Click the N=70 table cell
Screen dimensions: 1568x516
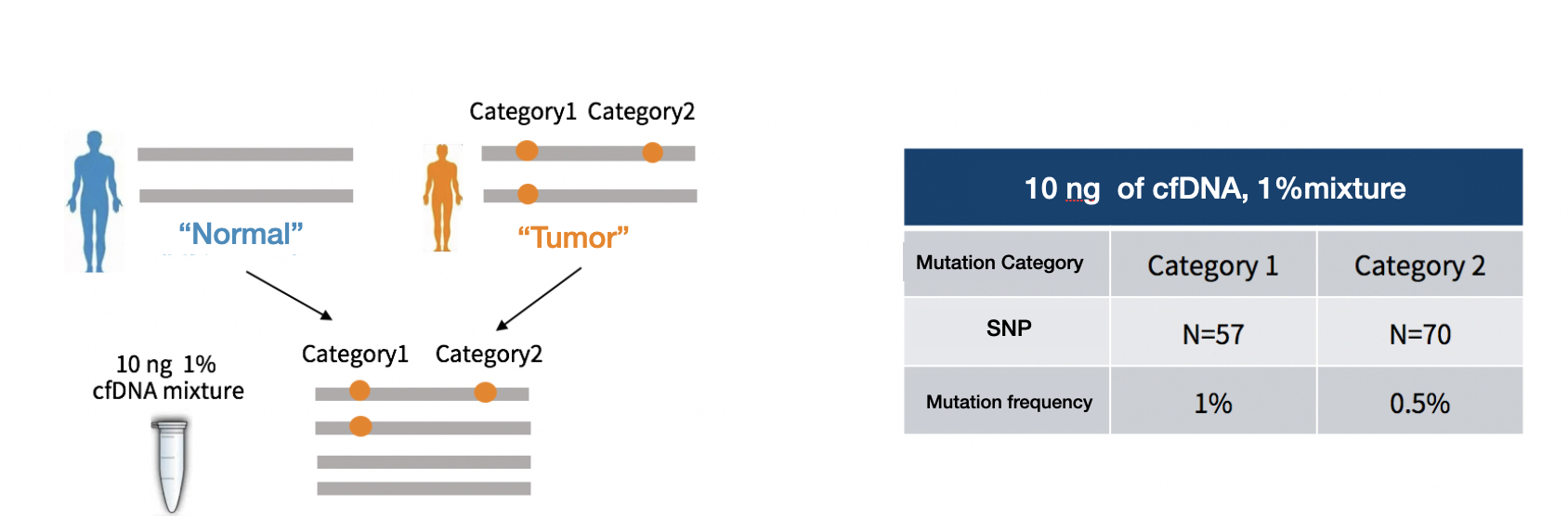(1420, 332)
